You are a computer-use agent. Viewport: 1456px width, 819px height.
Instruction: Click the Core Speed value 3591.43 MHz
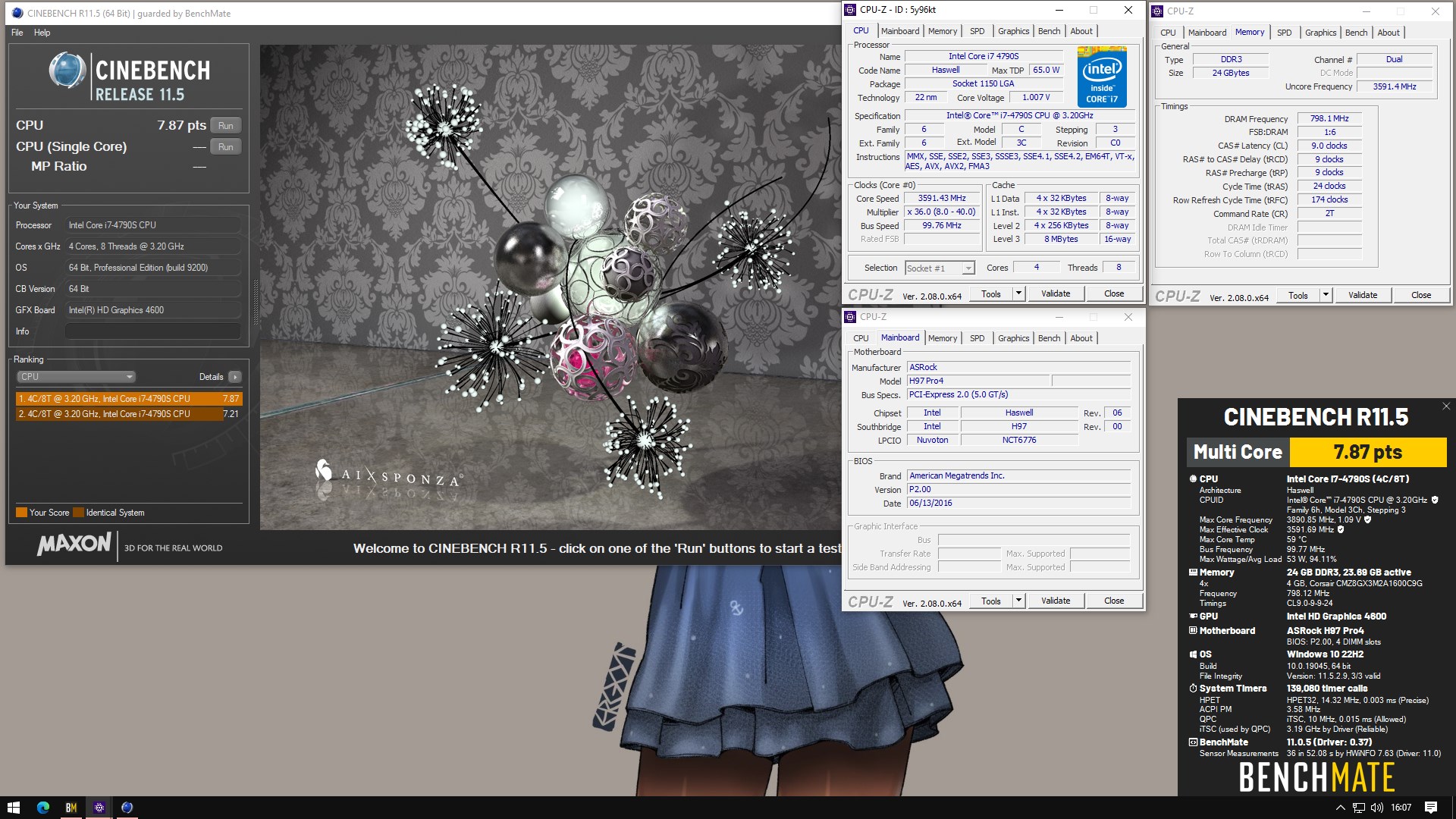click(942, 199)
